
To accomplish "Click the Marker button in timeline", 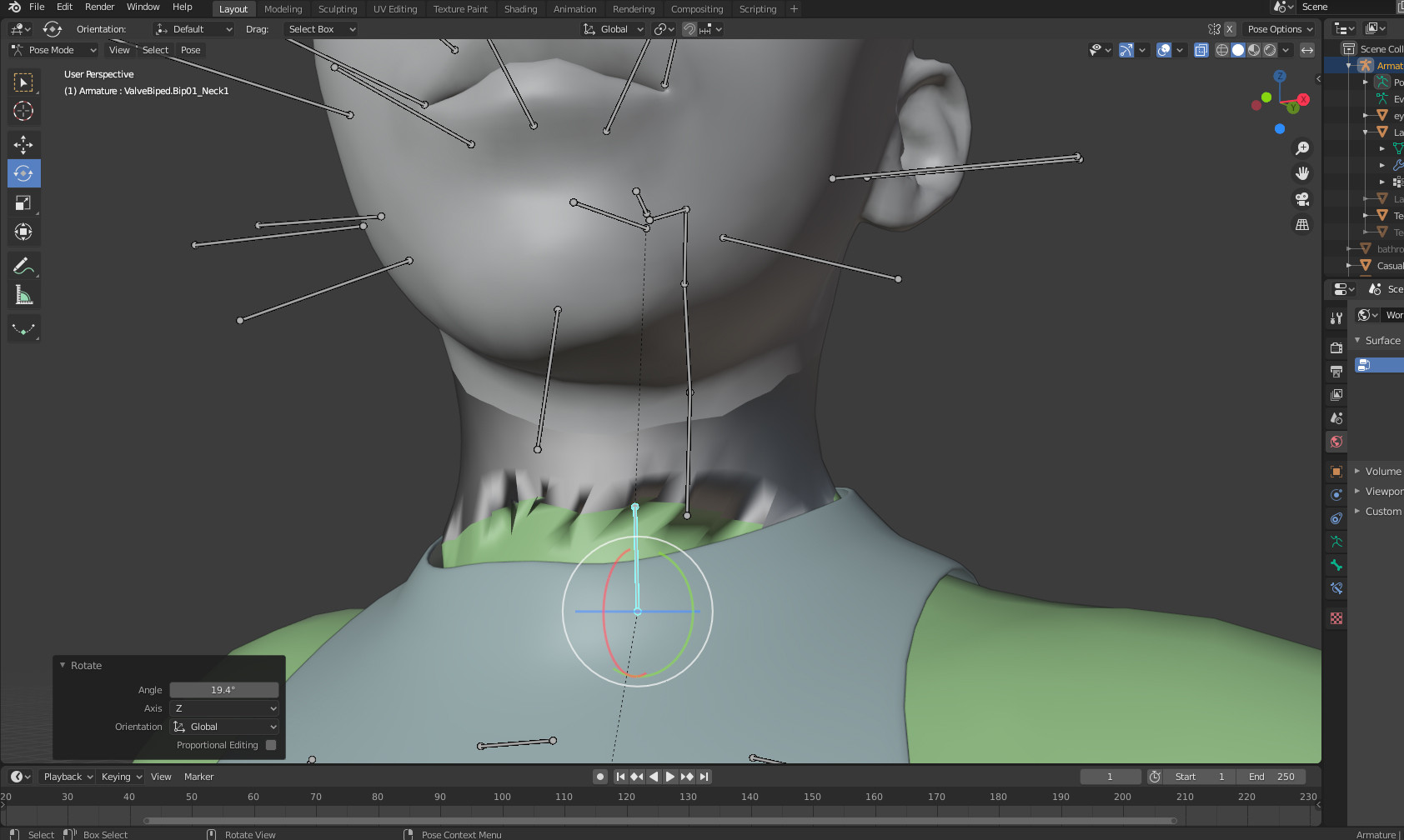I will tap(198, 777).
